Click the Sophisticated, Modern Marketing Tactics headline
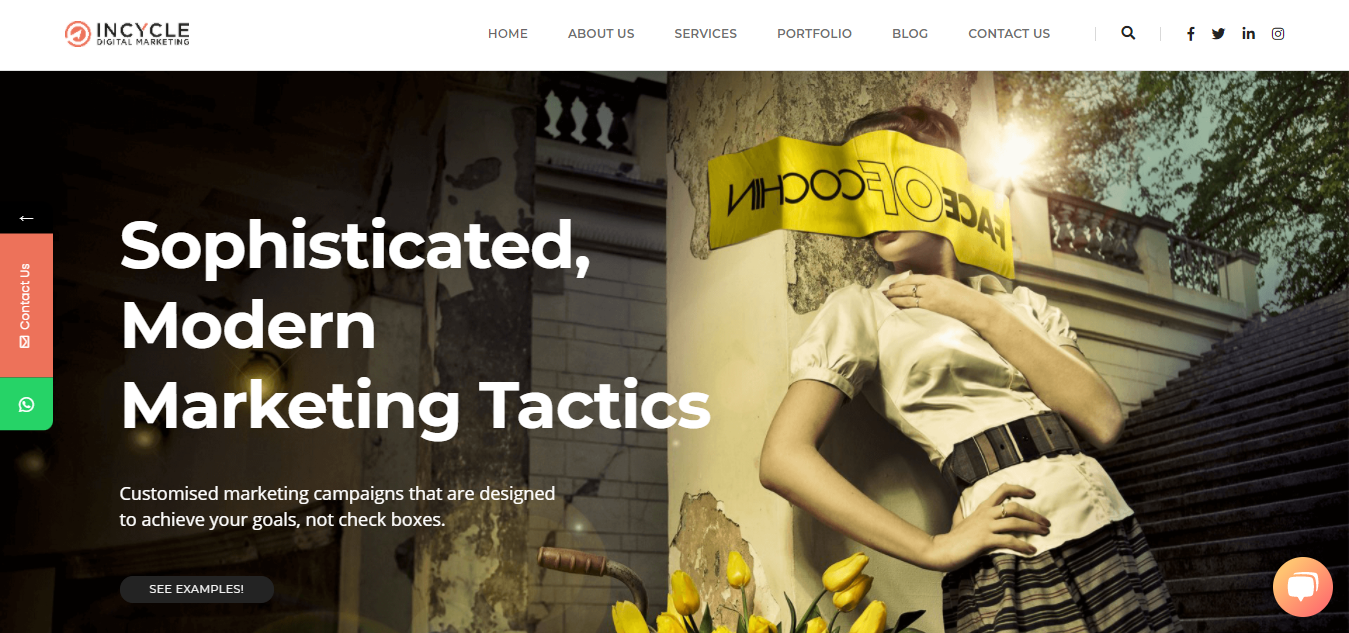Screen dimensions: 1349x633 pyautogui.click(x=415, y=325)
